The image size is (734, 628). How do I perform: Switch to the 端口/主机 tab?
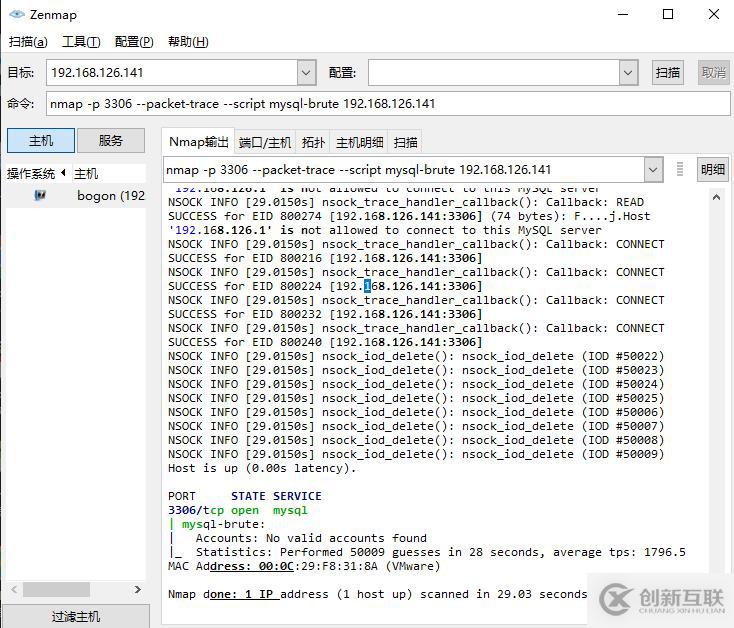(265, 142)
